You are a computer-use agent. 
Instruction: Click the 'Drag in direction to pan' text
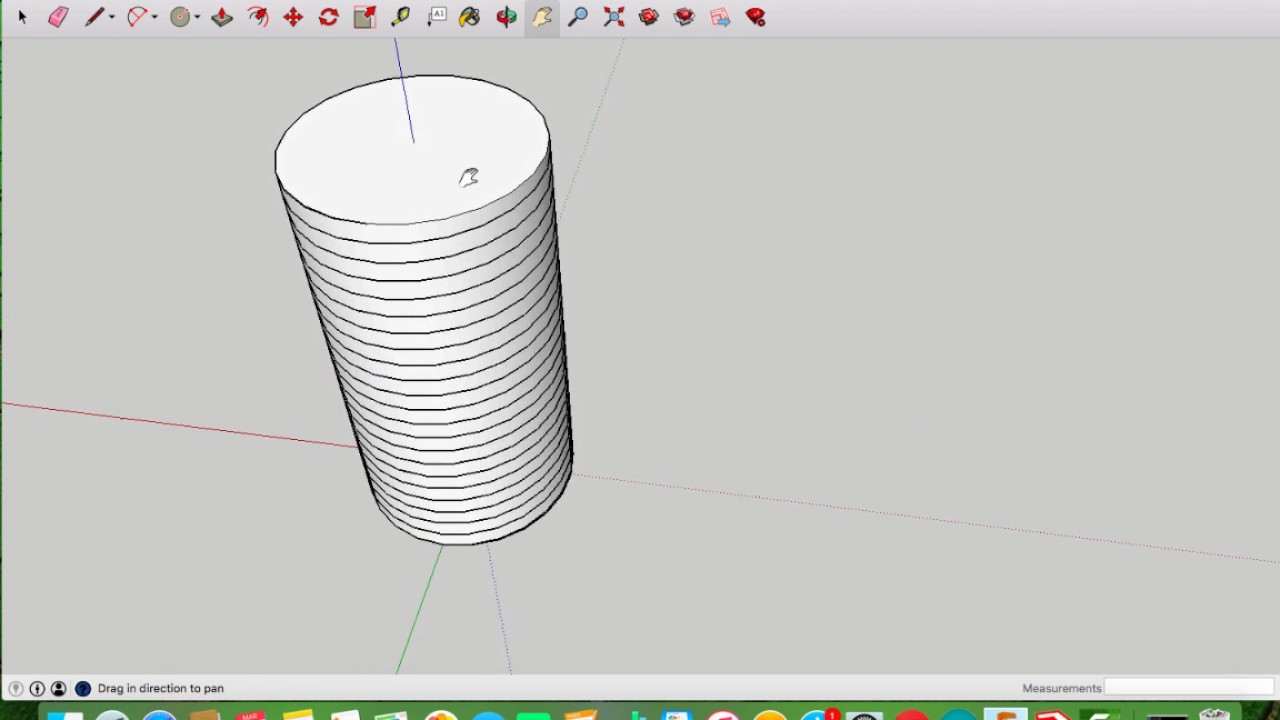[x=161, y=688]
